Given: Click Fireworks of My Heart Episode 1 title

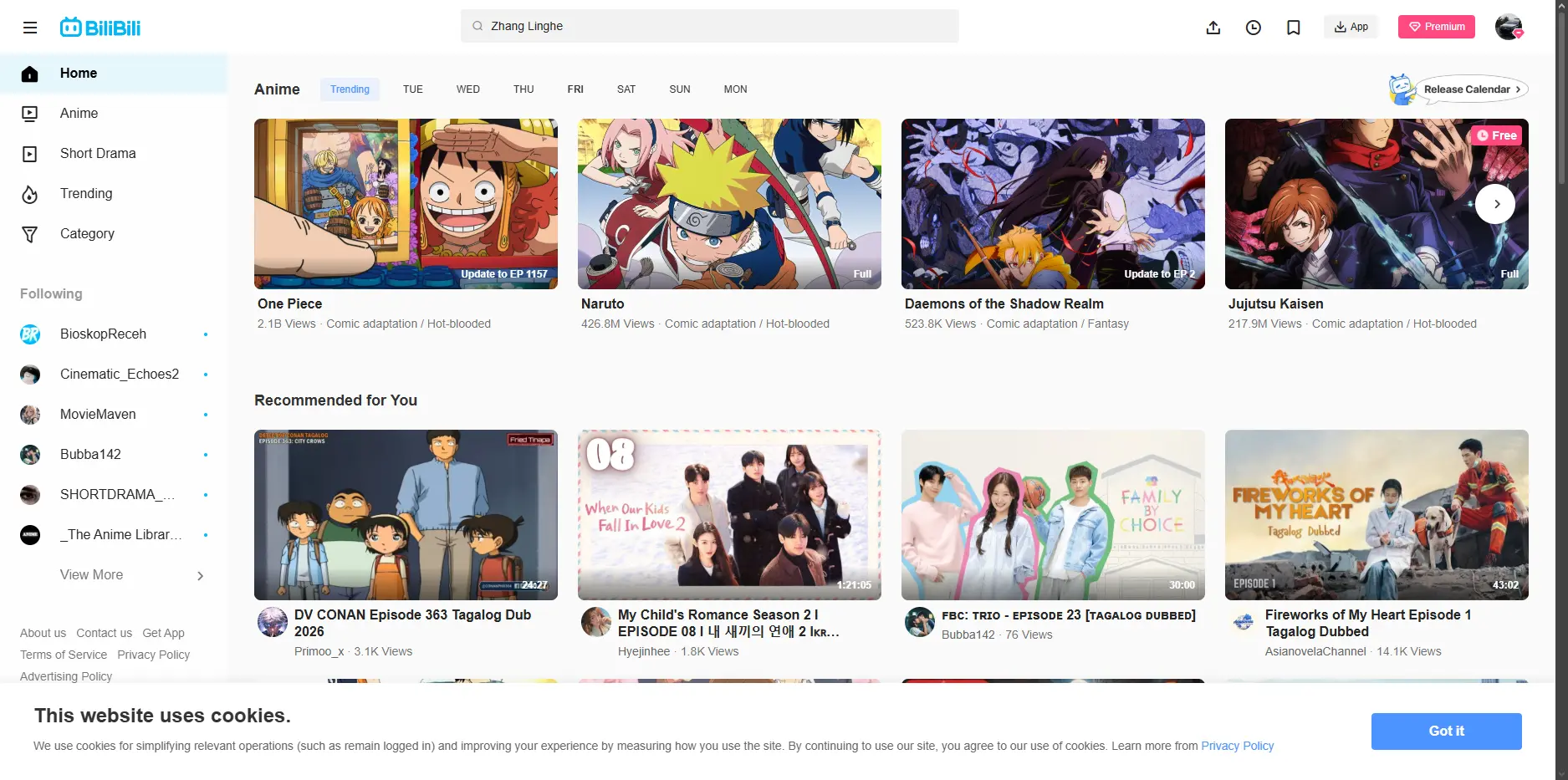Looking at the screenshot, I should [1368, 624].
